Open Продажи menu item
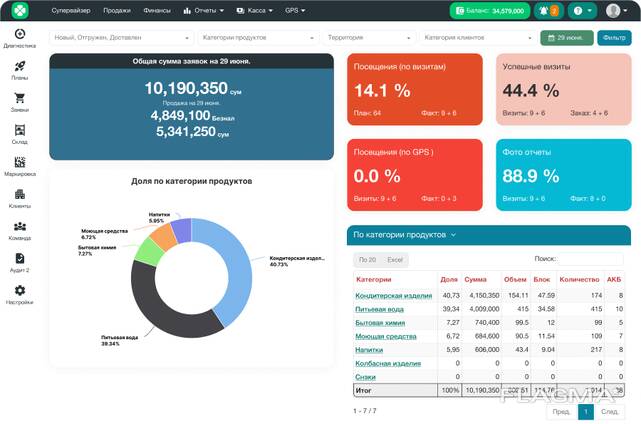The width and height of the screenshot is (641, 424). point(117,10)
